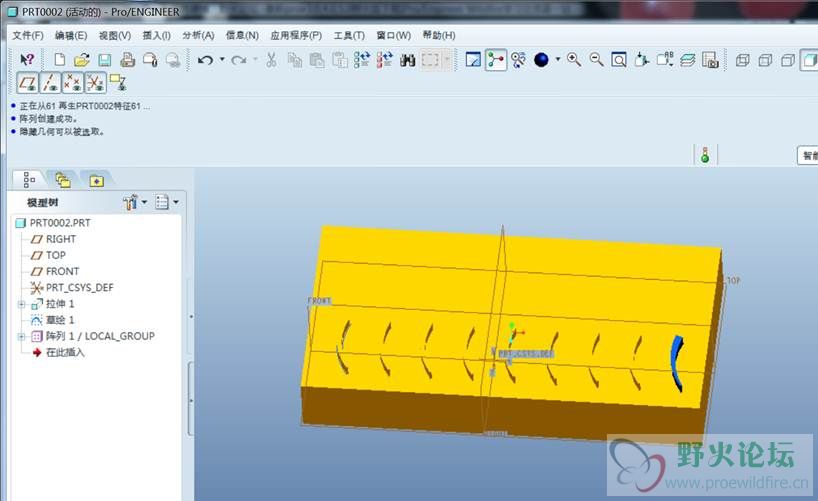Click the regenerate model icon
Viewport: 818px width, 501px height.
pyautogui.click(x=362, y=59)
